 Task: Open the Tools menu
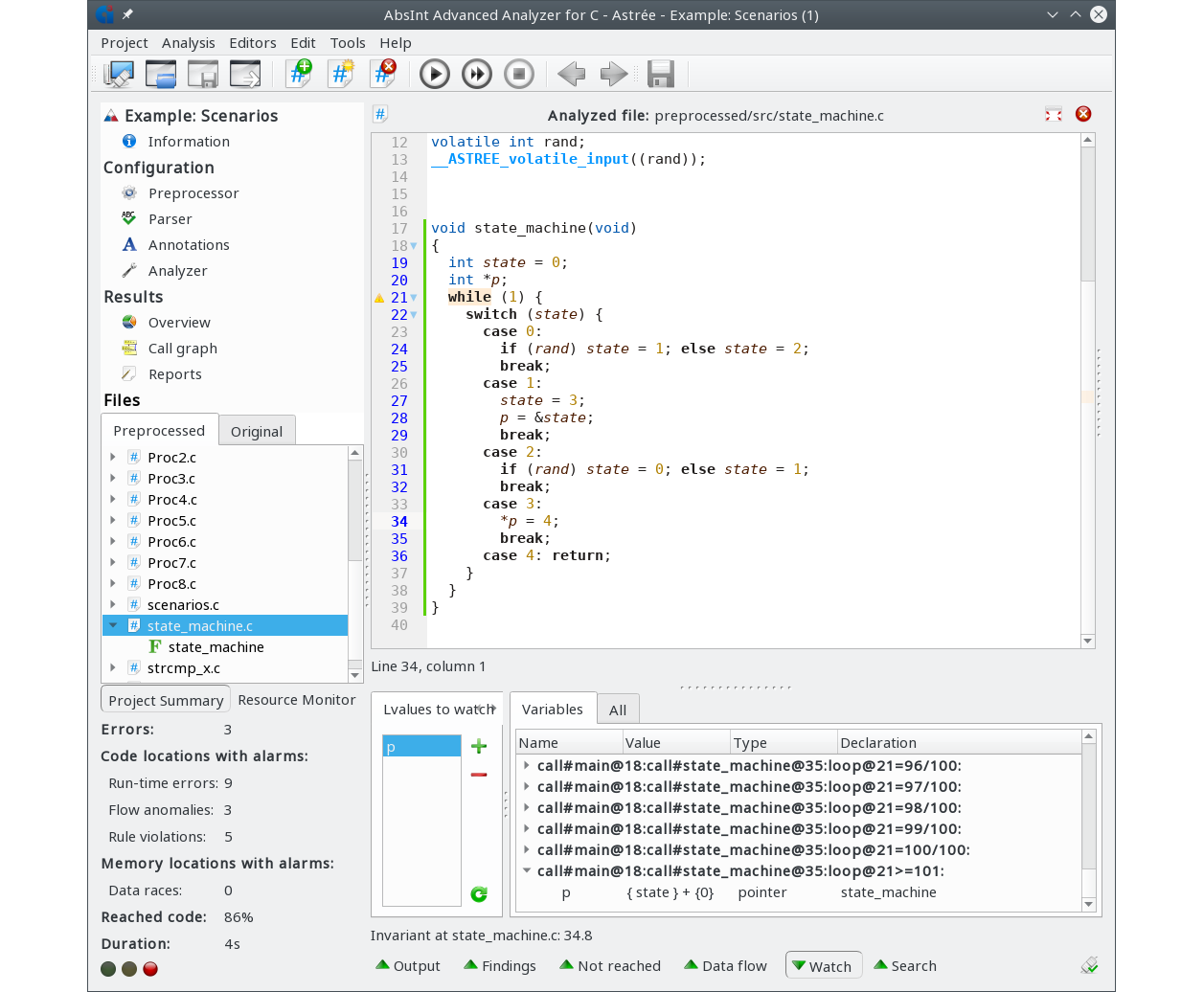(348, 43)
